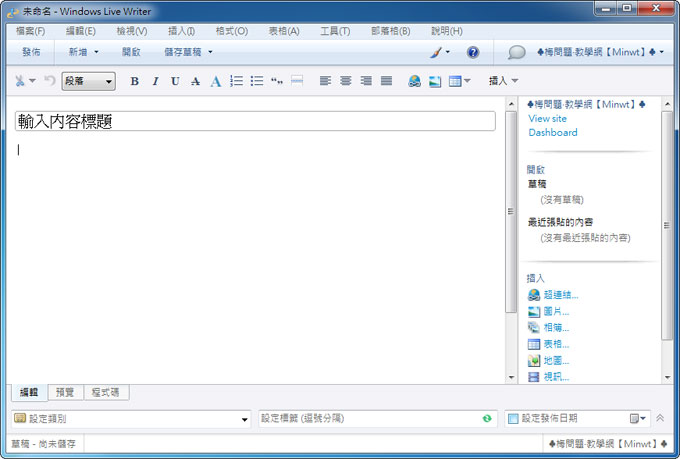680x459 pixels.
Task: Insert a bulleted list
Action: 257,81
